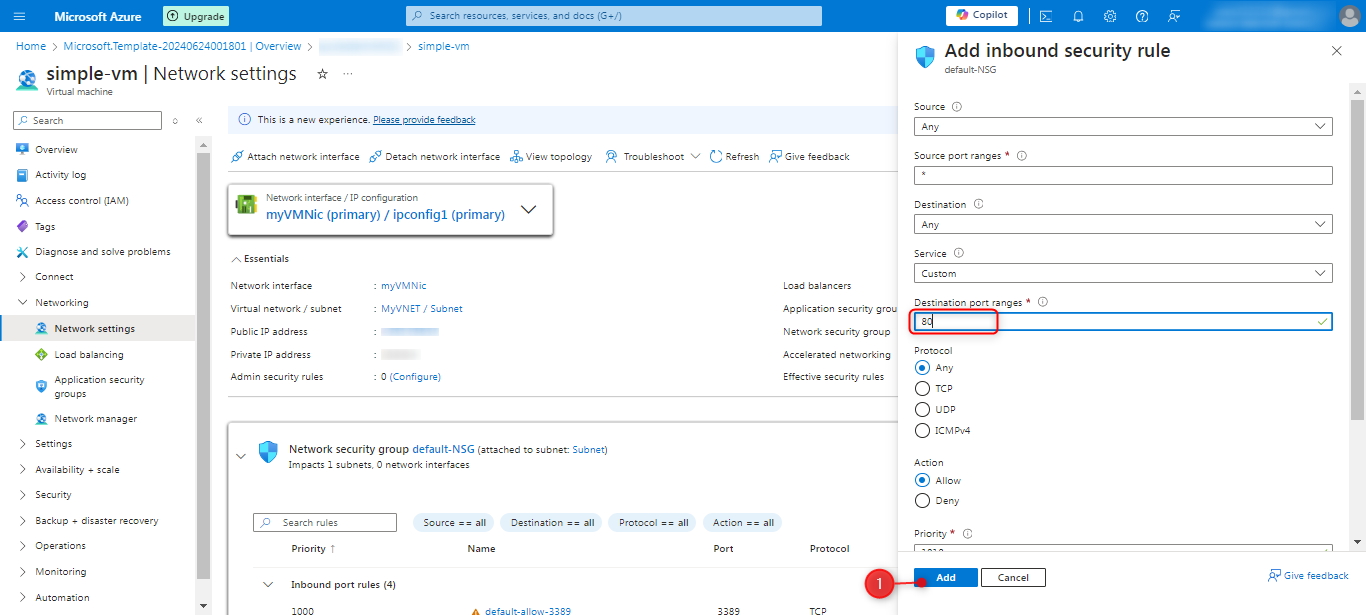
Task: Open the portal settings gear icon
Action: (1110, 16)
